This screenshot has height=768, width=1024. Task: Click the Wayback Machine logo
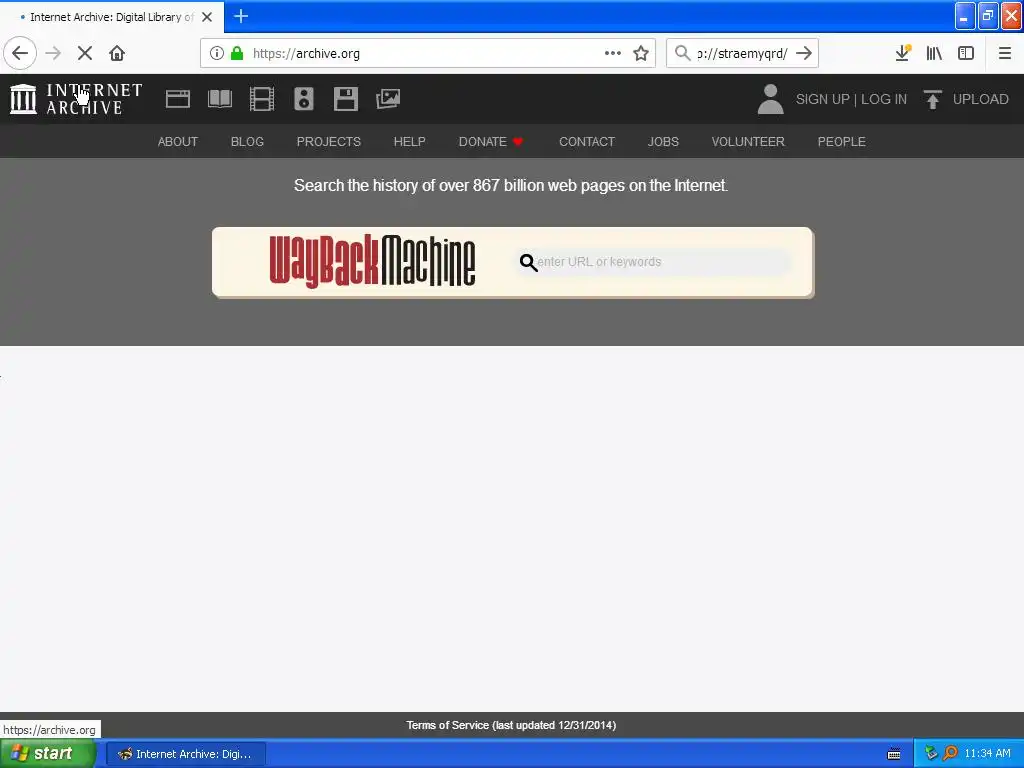(372, 261)
